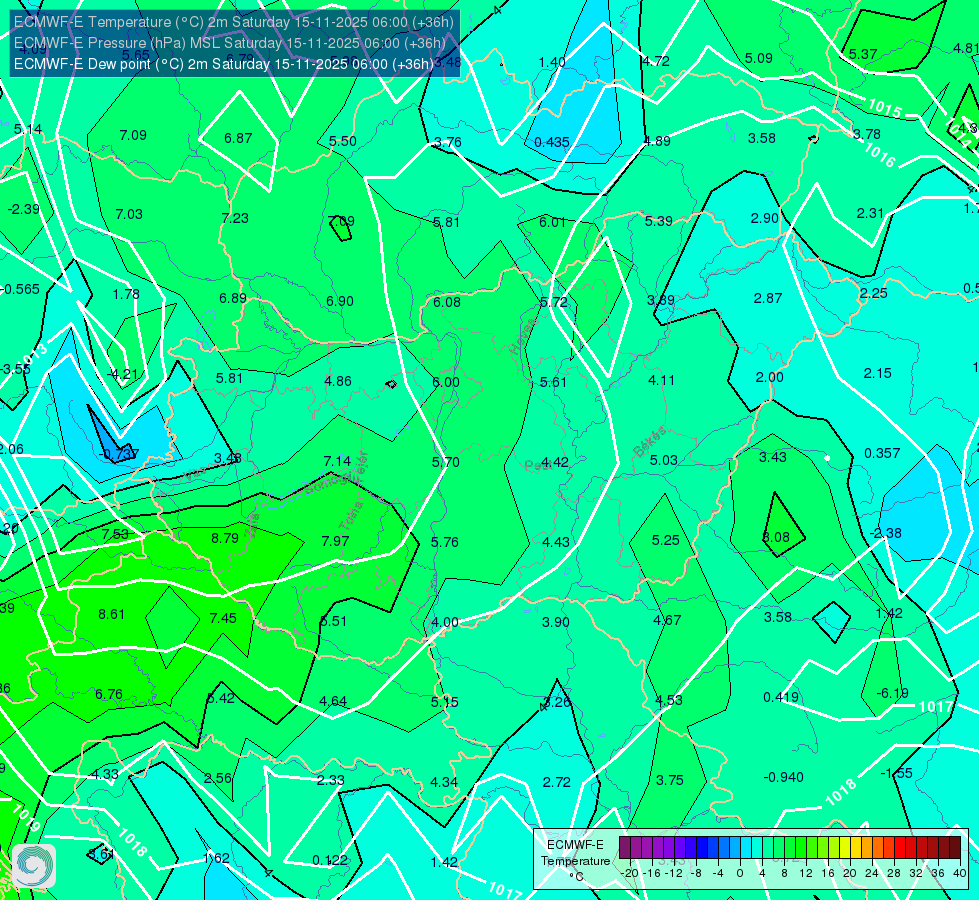Click the 1019 isobar label

coord(26,819)
